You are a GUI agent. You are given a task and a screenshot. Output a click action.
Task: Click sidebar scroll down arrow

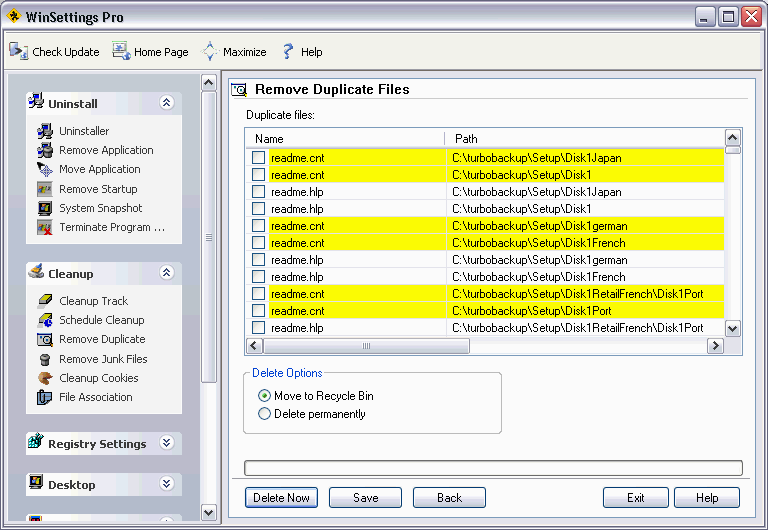point(209,512)
